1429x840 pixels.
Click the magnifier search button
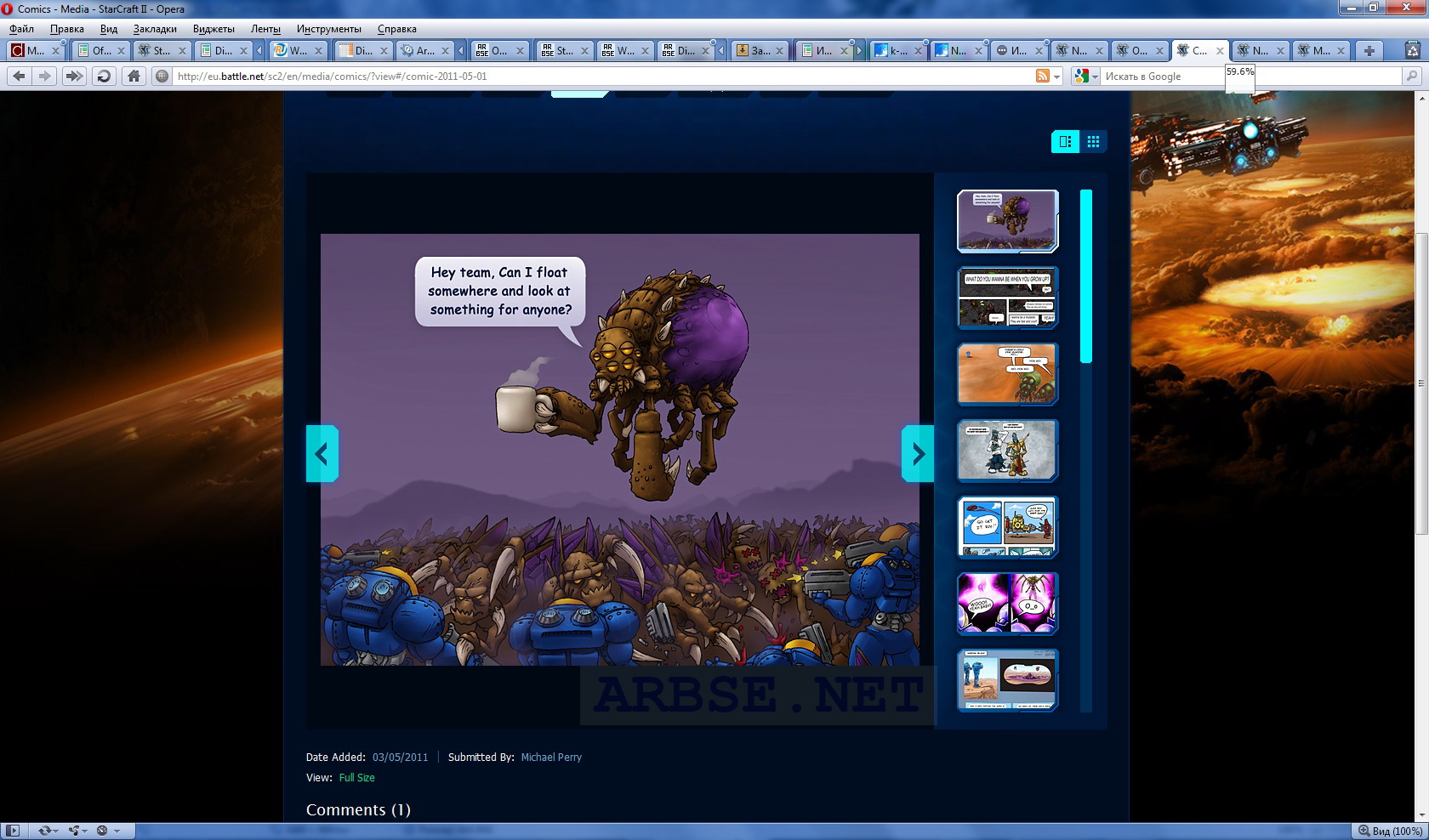tap(1412, 76)
